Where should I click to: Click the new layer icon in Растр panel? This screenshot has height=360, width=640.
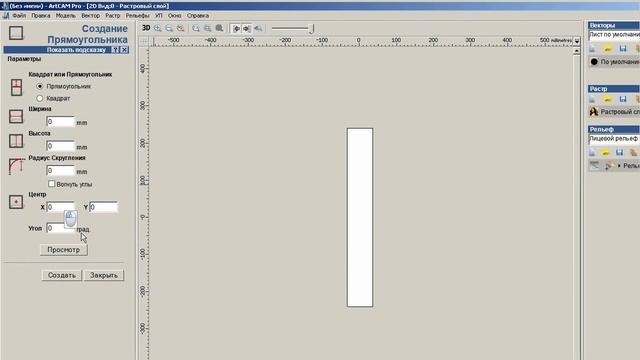point(592,99)
